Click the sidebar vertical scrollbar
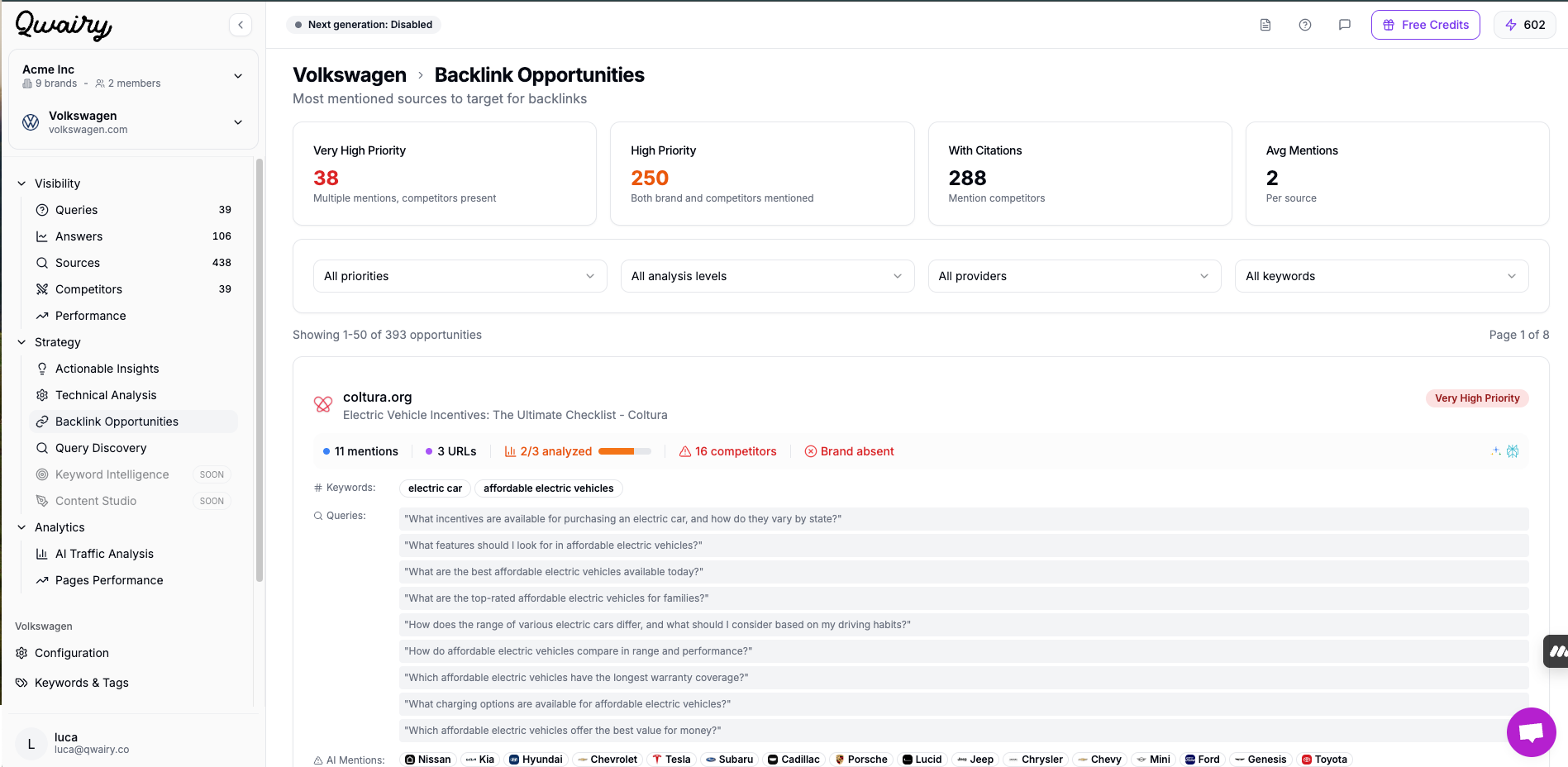The width and height of the screenshot is (1568, 767). click(x=260, y=370)
